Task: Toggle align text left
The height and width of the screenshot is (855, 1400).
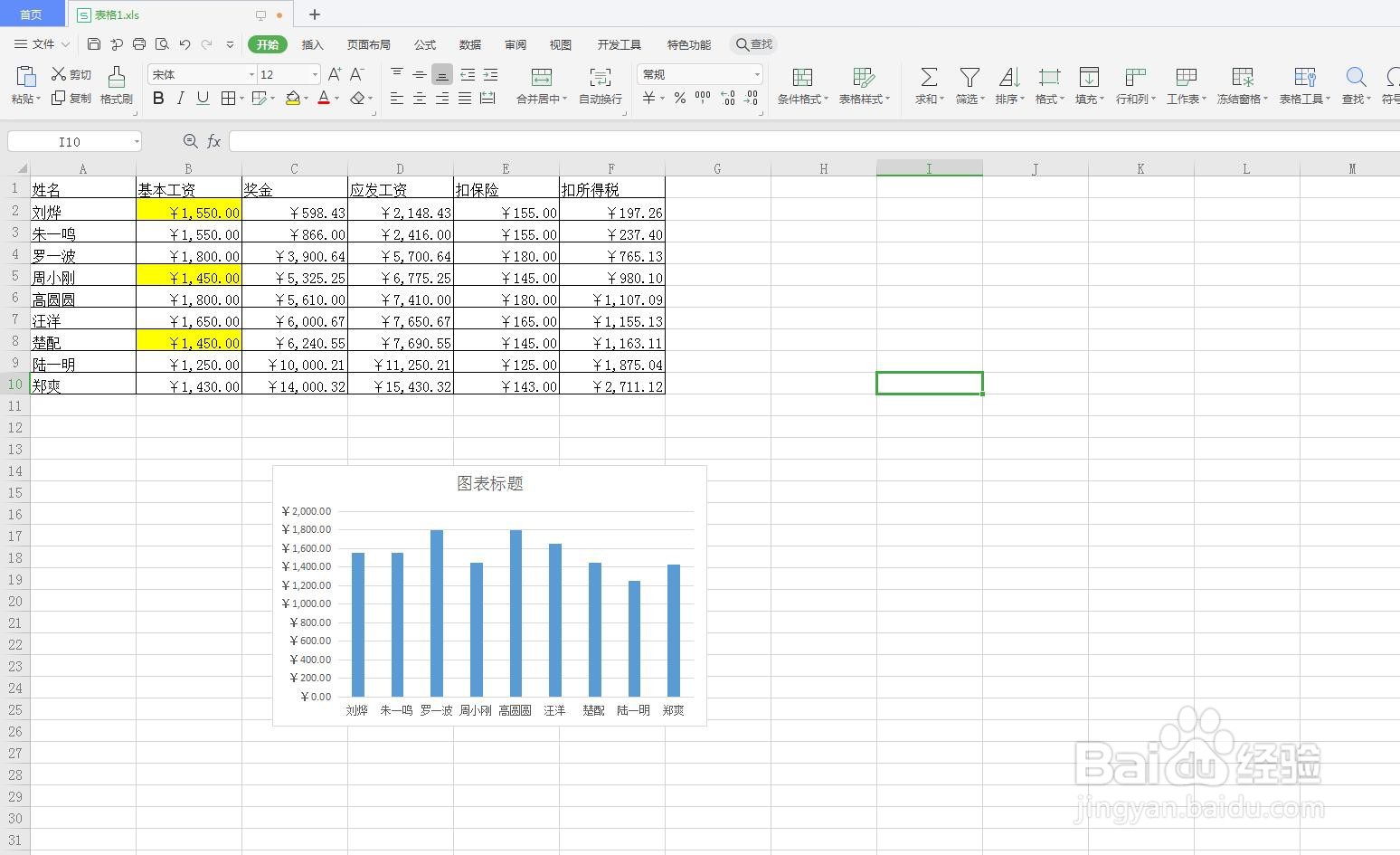Action: pos(397,98)
